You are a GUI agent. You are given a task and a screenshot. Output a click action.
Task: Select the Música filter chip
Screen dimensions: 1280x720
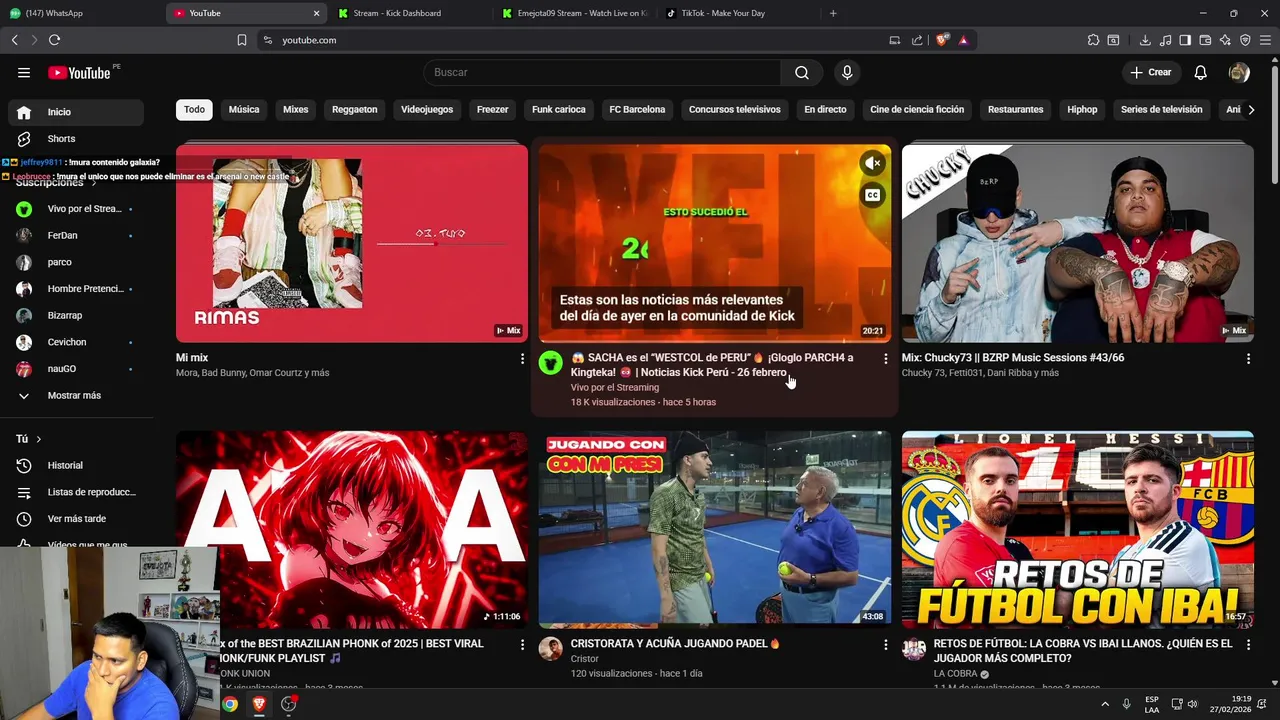coord(244,109)
